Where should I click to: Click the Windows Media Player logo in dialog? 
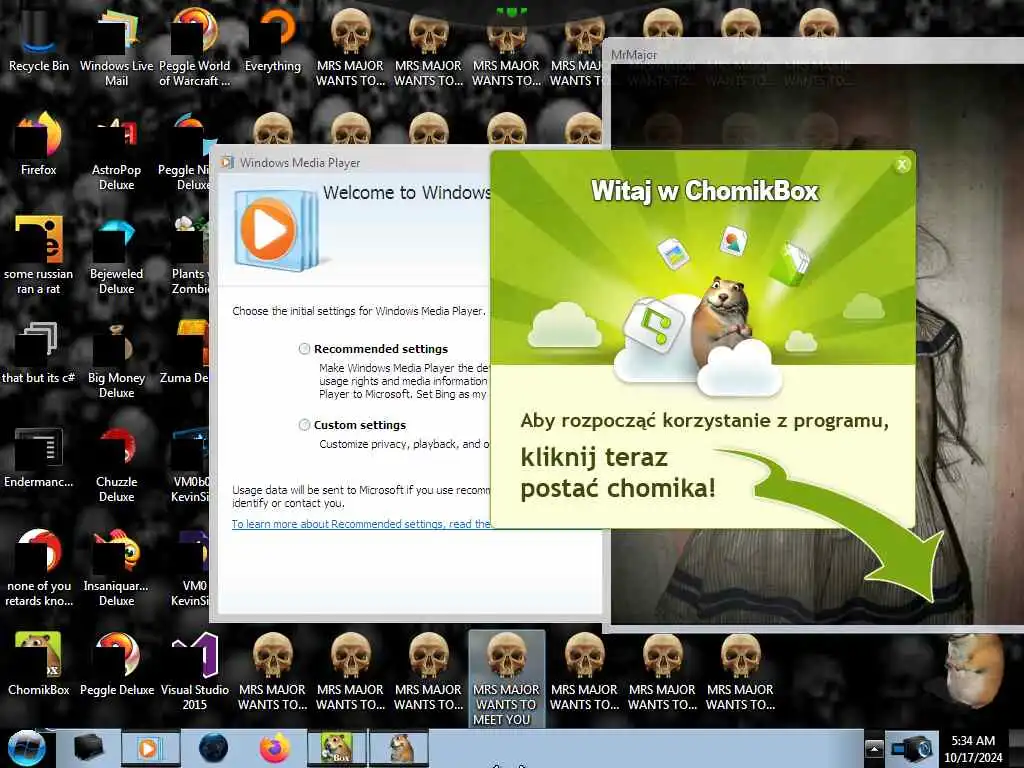(x=276, y=230)
